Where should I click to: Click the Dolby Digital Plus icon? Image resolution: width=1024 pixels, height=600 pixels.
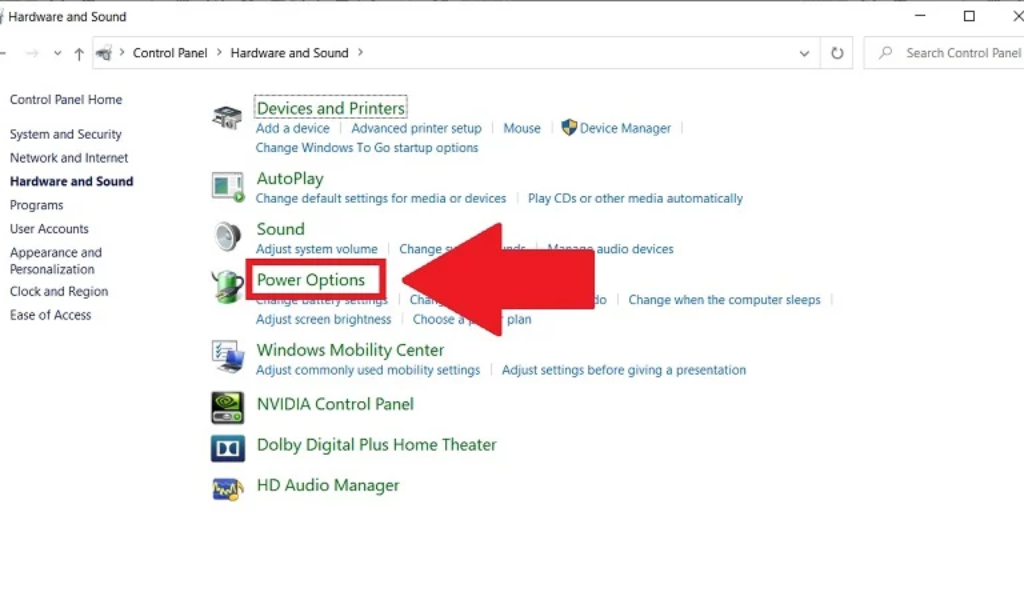tap(227, 448)
